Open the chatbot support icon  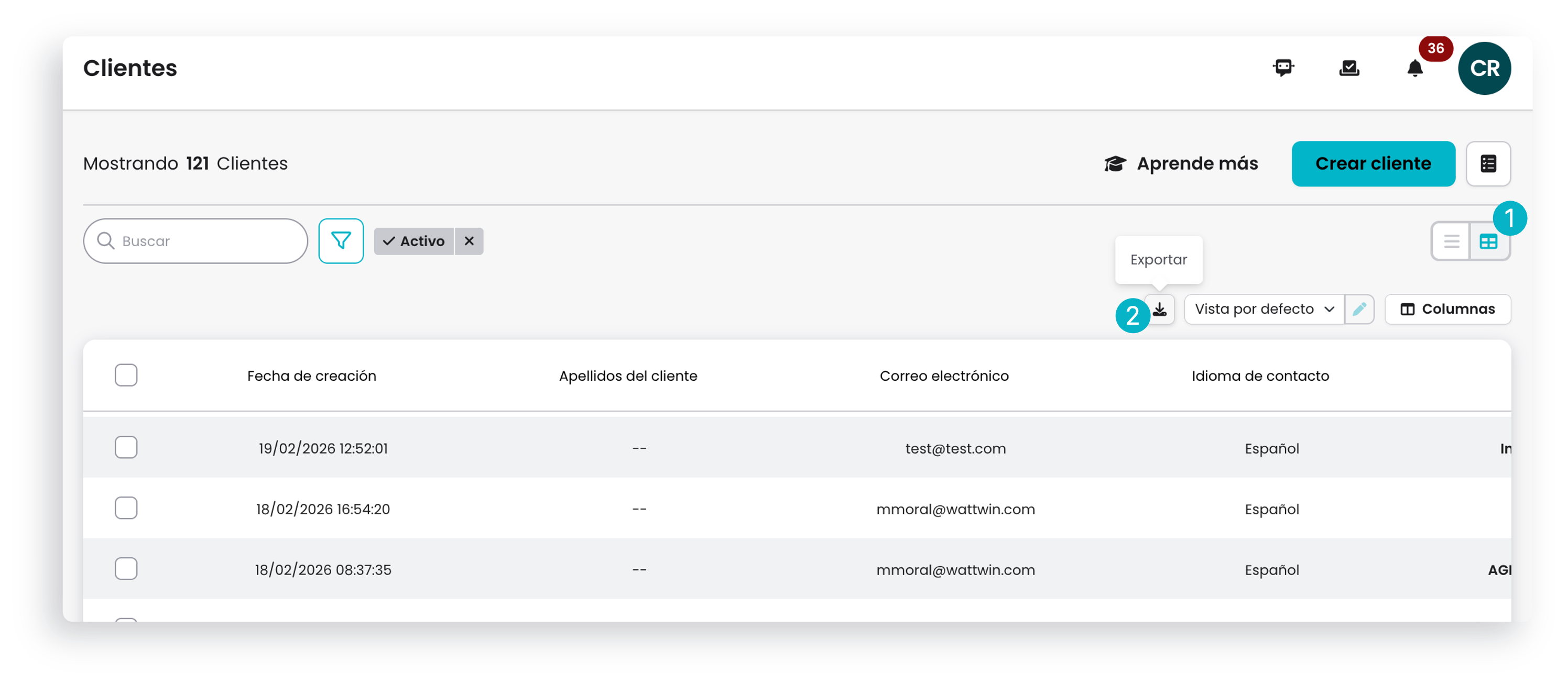click(1283, 68)
